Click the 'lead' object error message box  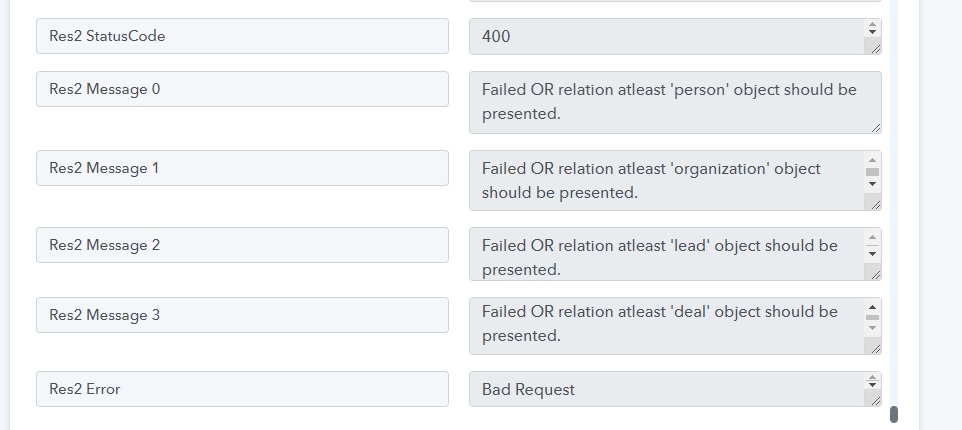coord(675,254)
